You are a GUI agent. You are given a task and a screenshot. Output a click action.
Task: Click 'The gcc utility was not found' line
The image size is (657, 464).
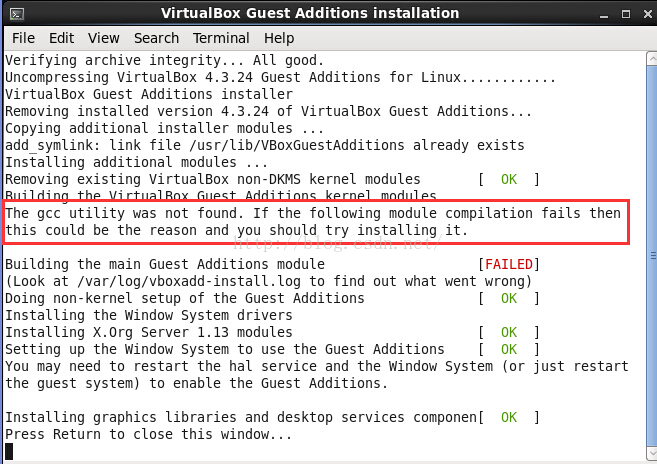pyautogui.click(x=313, y=213)
